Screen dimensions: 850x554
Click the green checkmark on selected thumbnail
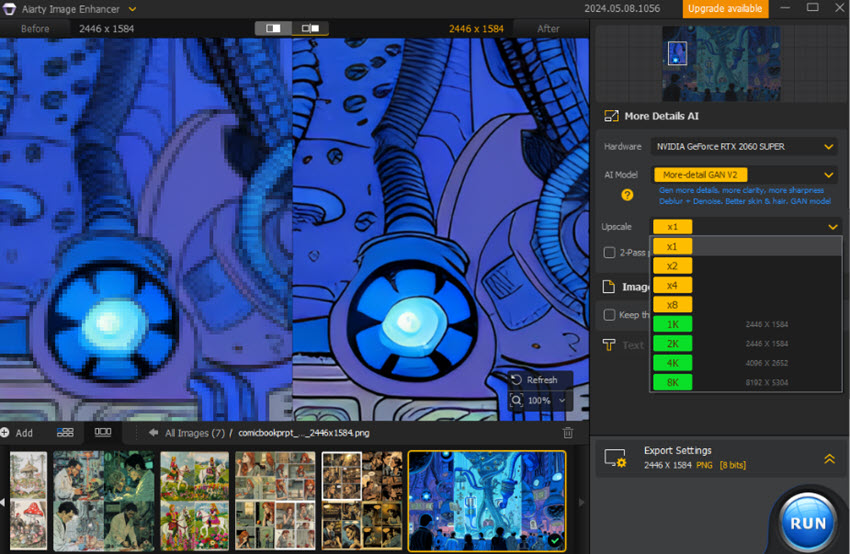tap(554, 540)
